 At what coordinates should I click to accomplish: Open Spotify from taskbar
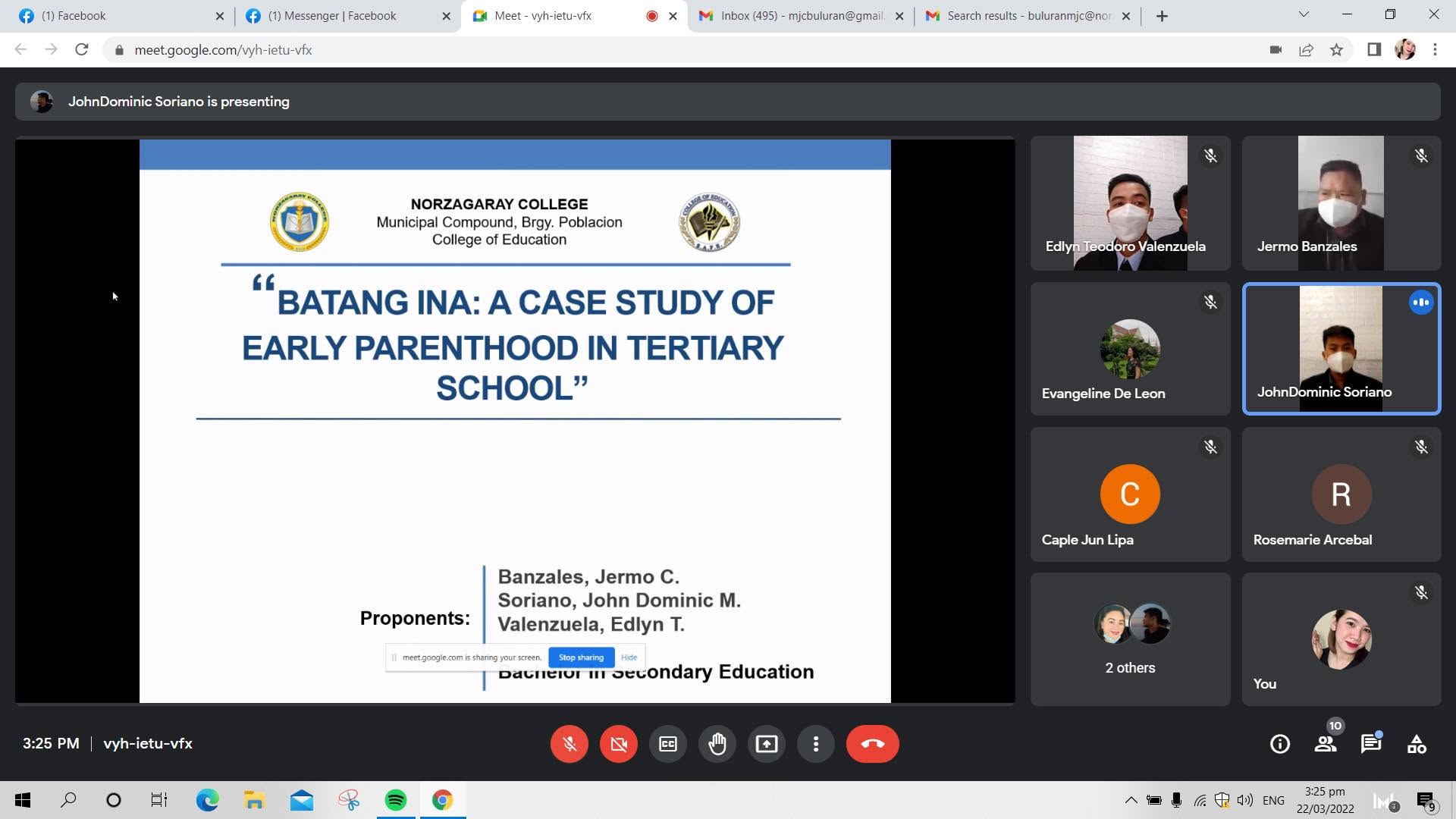click(395, 800)
